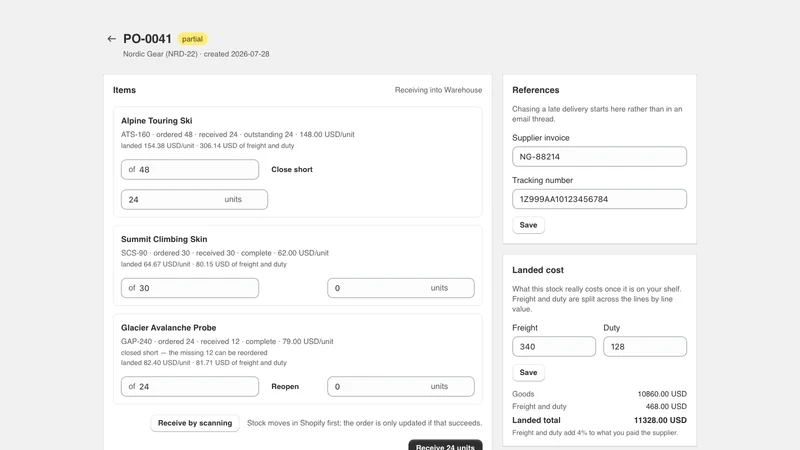Click the yellow partial status badge
Screen dimensions: 800x450
[192, 39]
